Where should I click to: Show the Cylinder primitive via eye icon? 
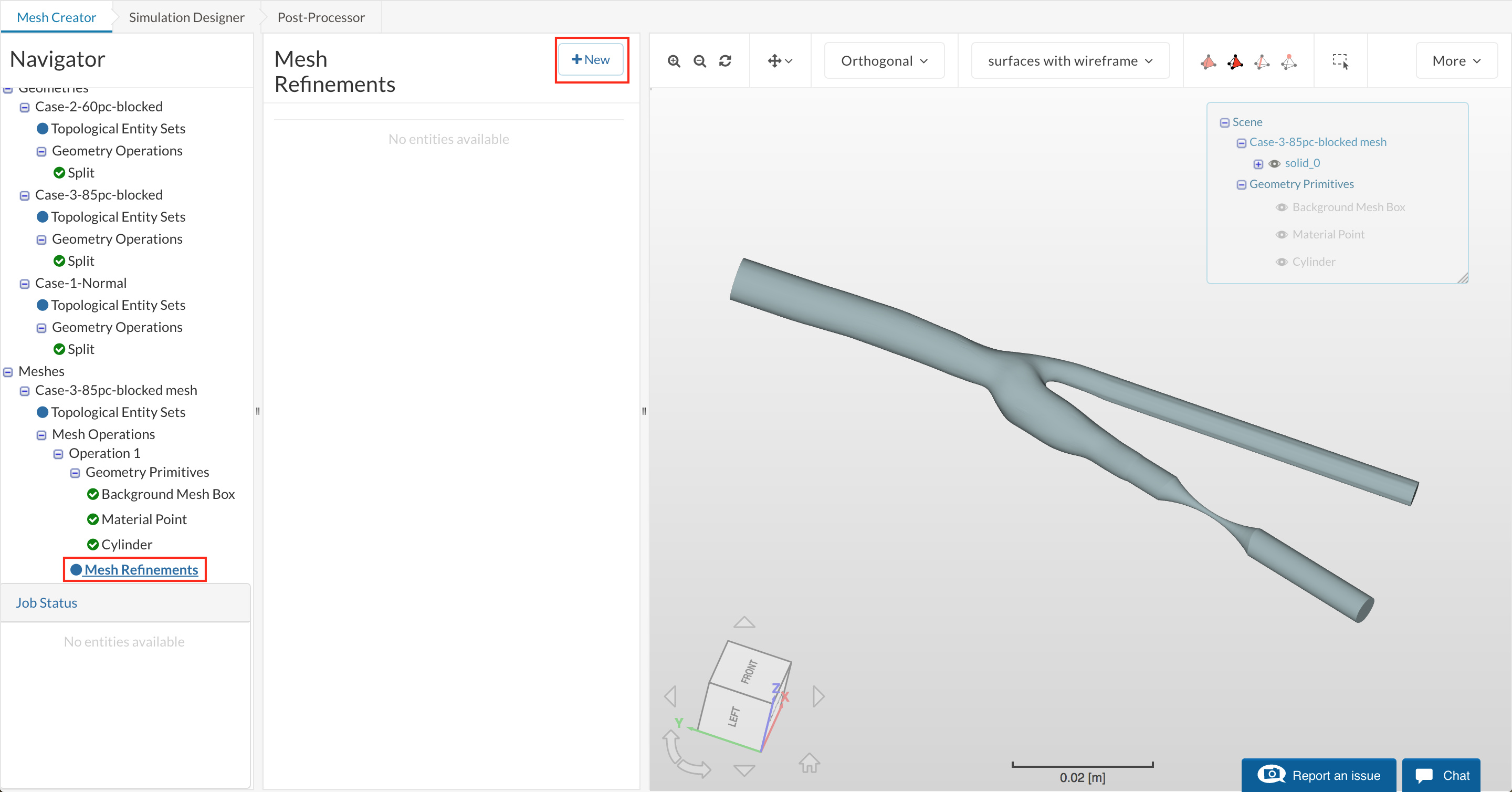pyautogui.click(x=1282, y=262)
